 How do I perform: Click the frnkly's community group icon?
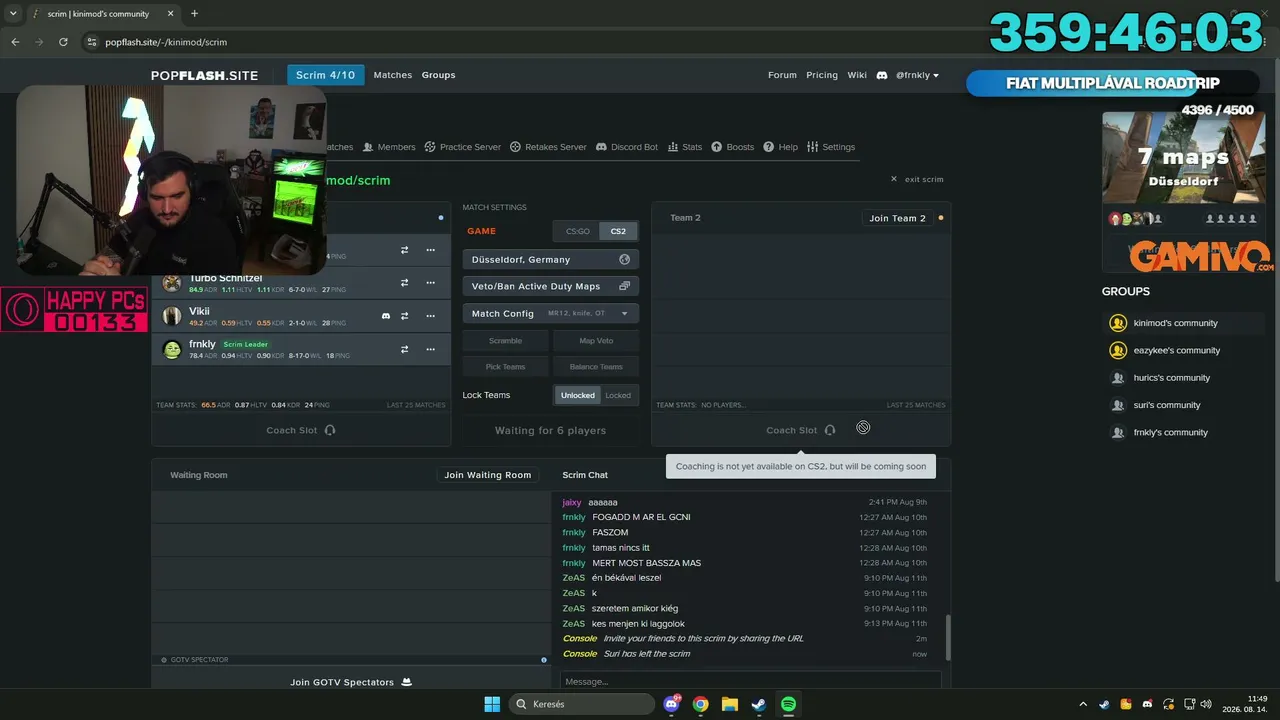click(x=1118, y=432)
